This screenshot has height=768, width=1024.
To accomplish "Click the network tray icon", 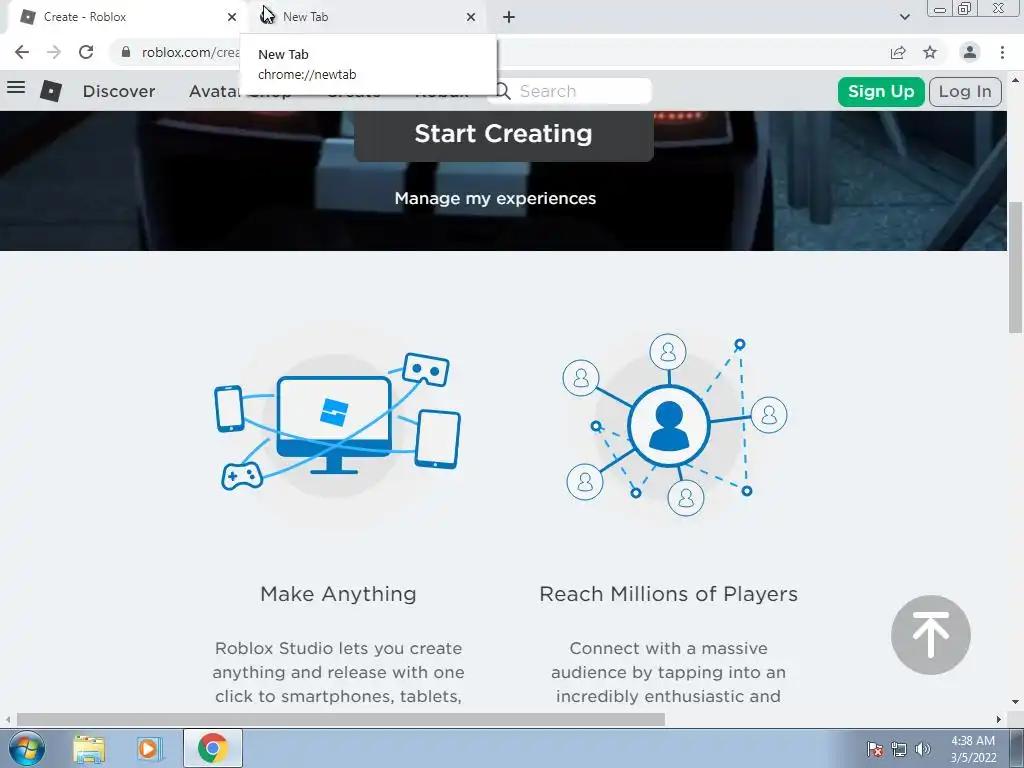I will click(x=899, y=748).
